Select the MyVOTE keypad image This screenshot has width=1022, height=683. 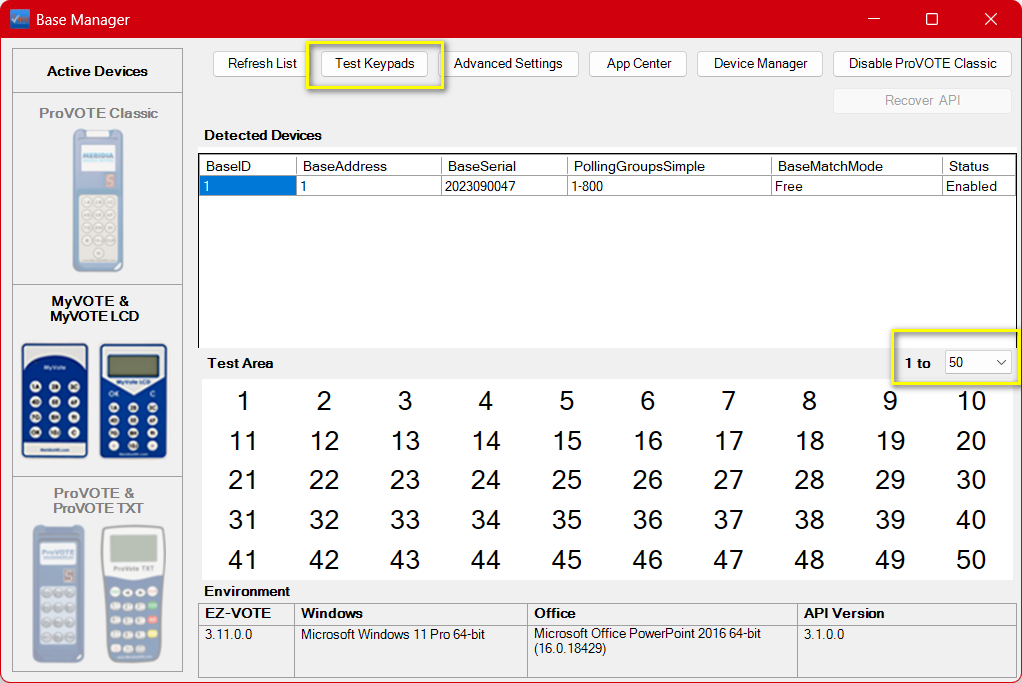[x=55, y=400]
